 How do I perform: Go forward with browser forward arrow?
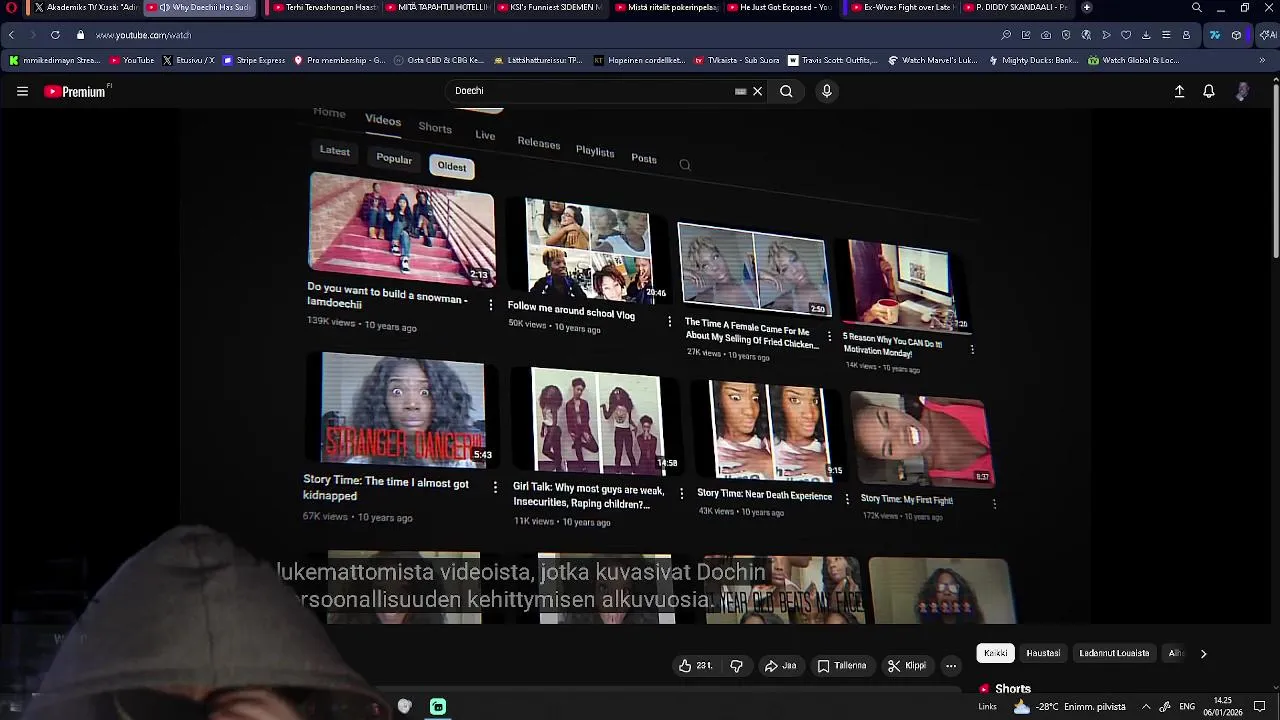[x=32, y=35]
